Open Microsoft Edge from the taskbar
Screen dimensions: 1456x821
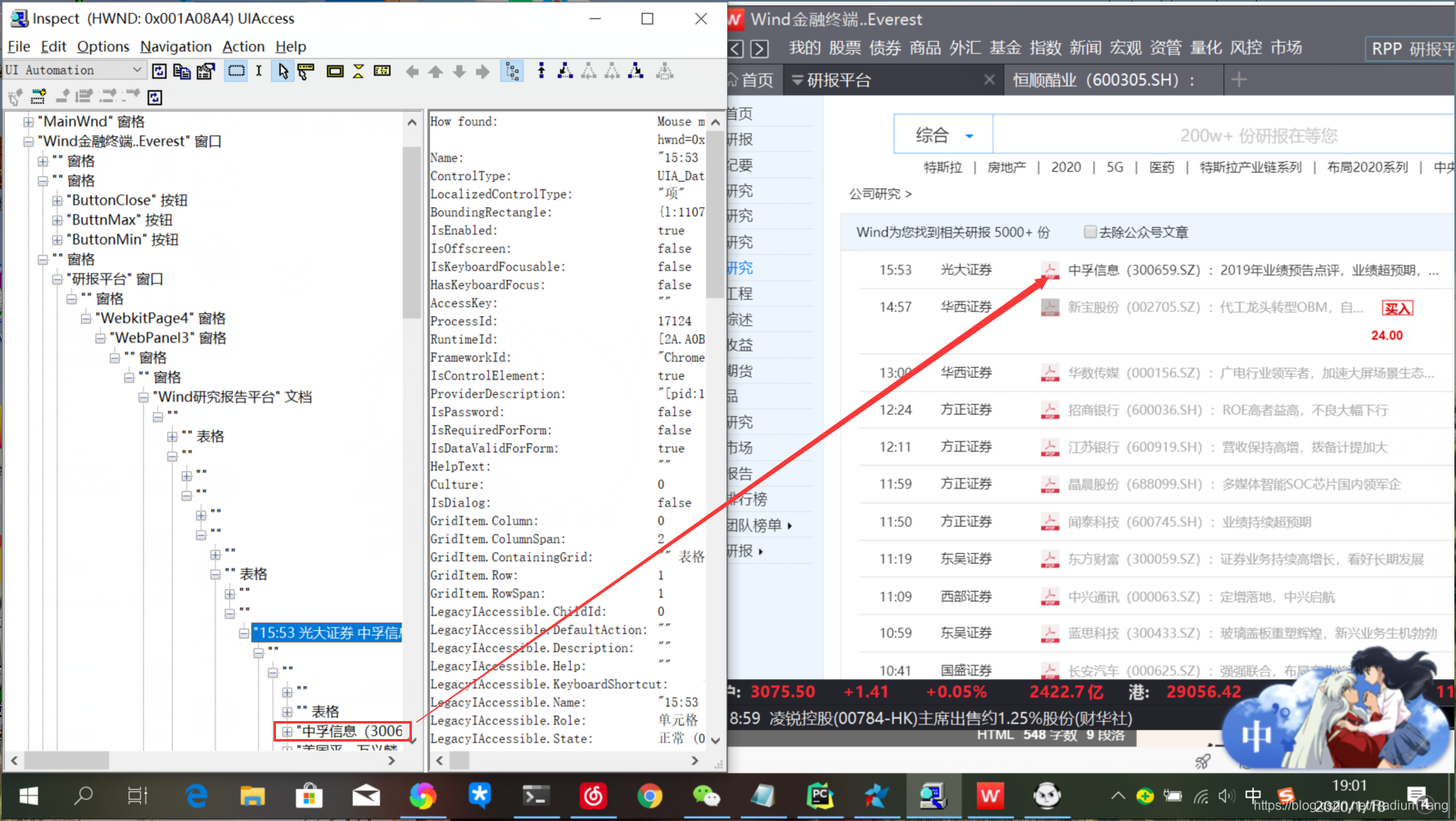coord(197,796)
